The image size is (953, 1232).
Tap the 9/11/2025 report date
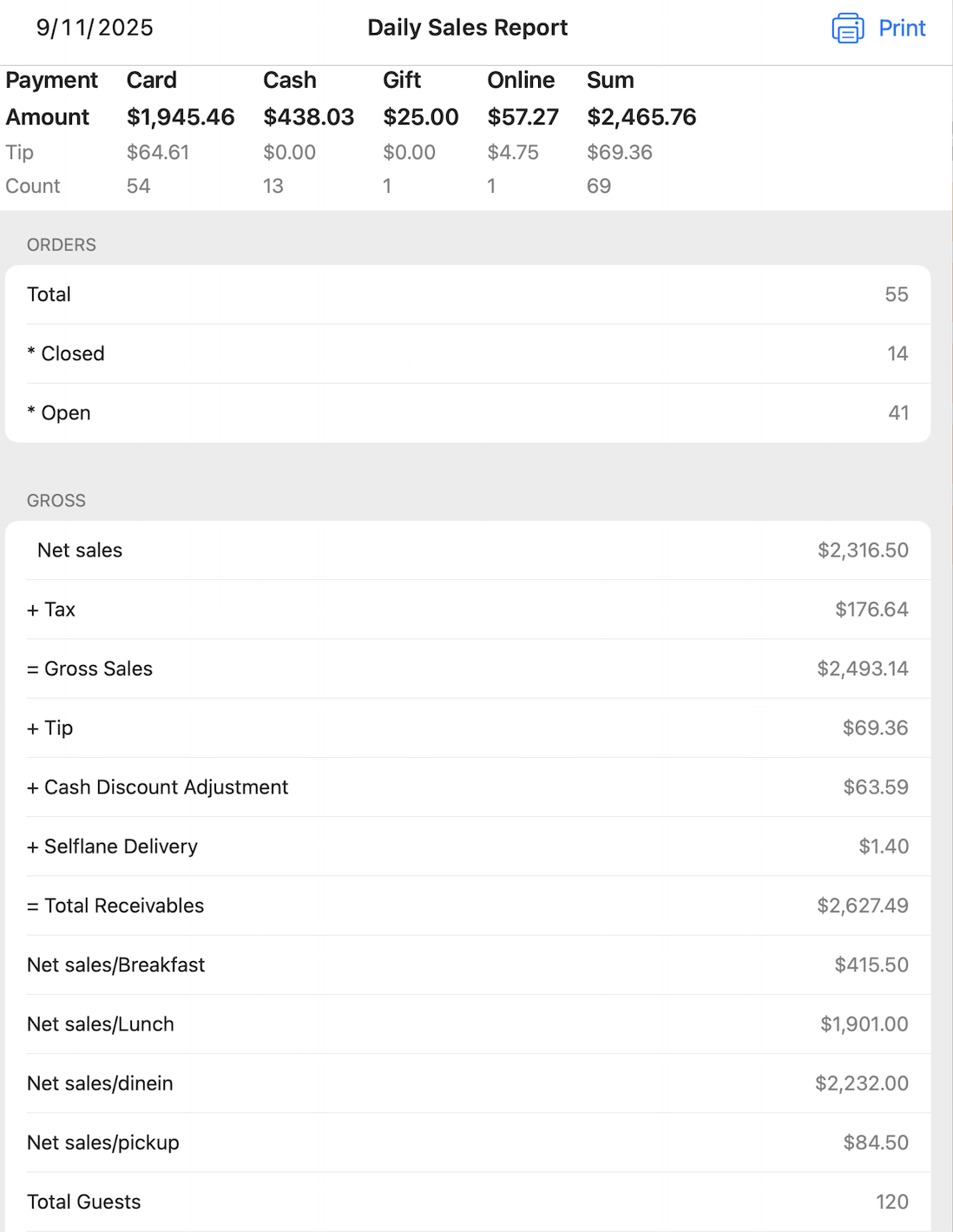[95, 28]
